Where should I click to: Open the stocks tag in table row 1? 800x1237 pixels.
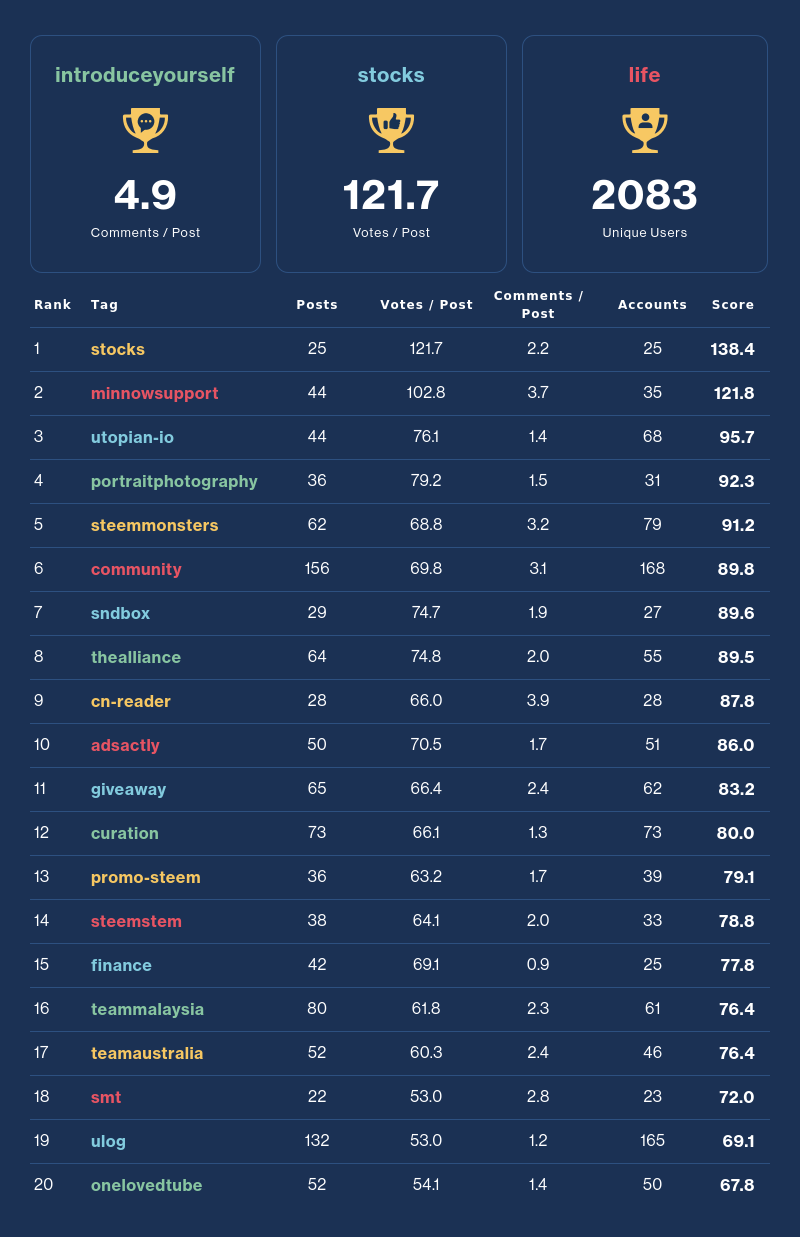pos(118,349)
